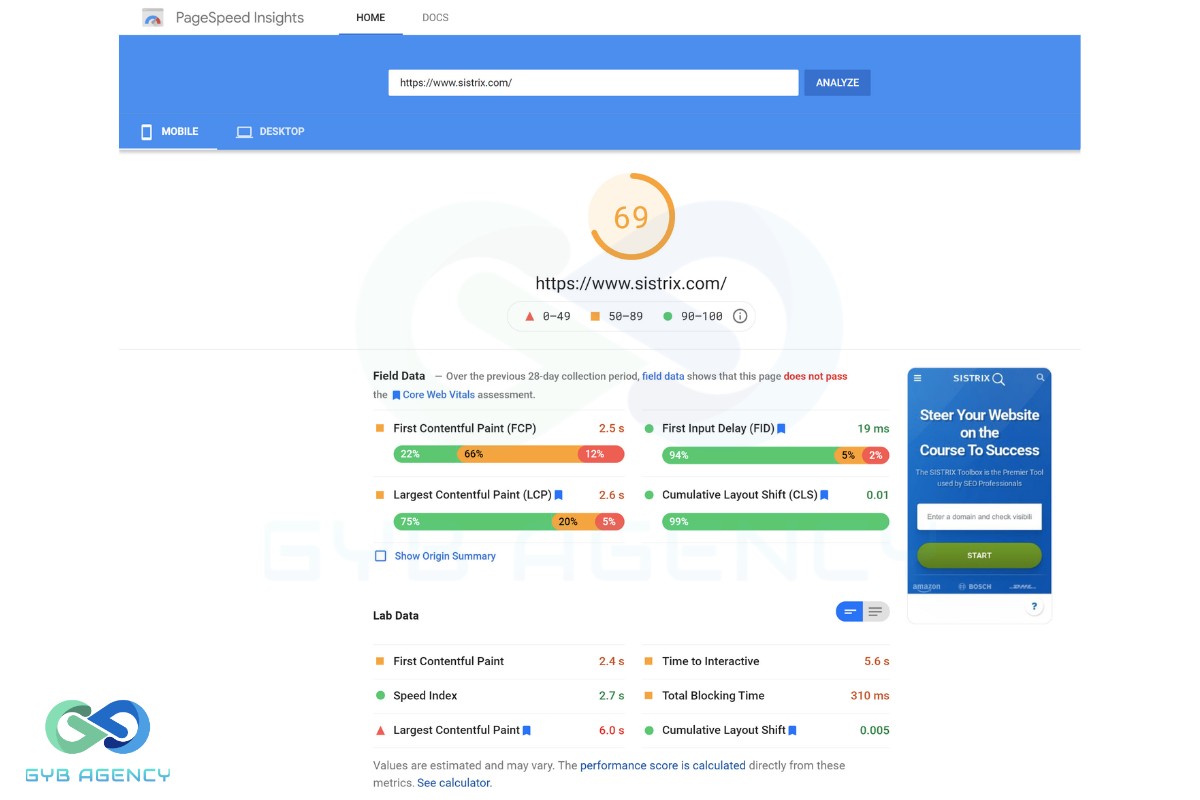Click hamburger menu icon in SISTRIX preview
Screen dimensions: 1200x800
[918, 378]
